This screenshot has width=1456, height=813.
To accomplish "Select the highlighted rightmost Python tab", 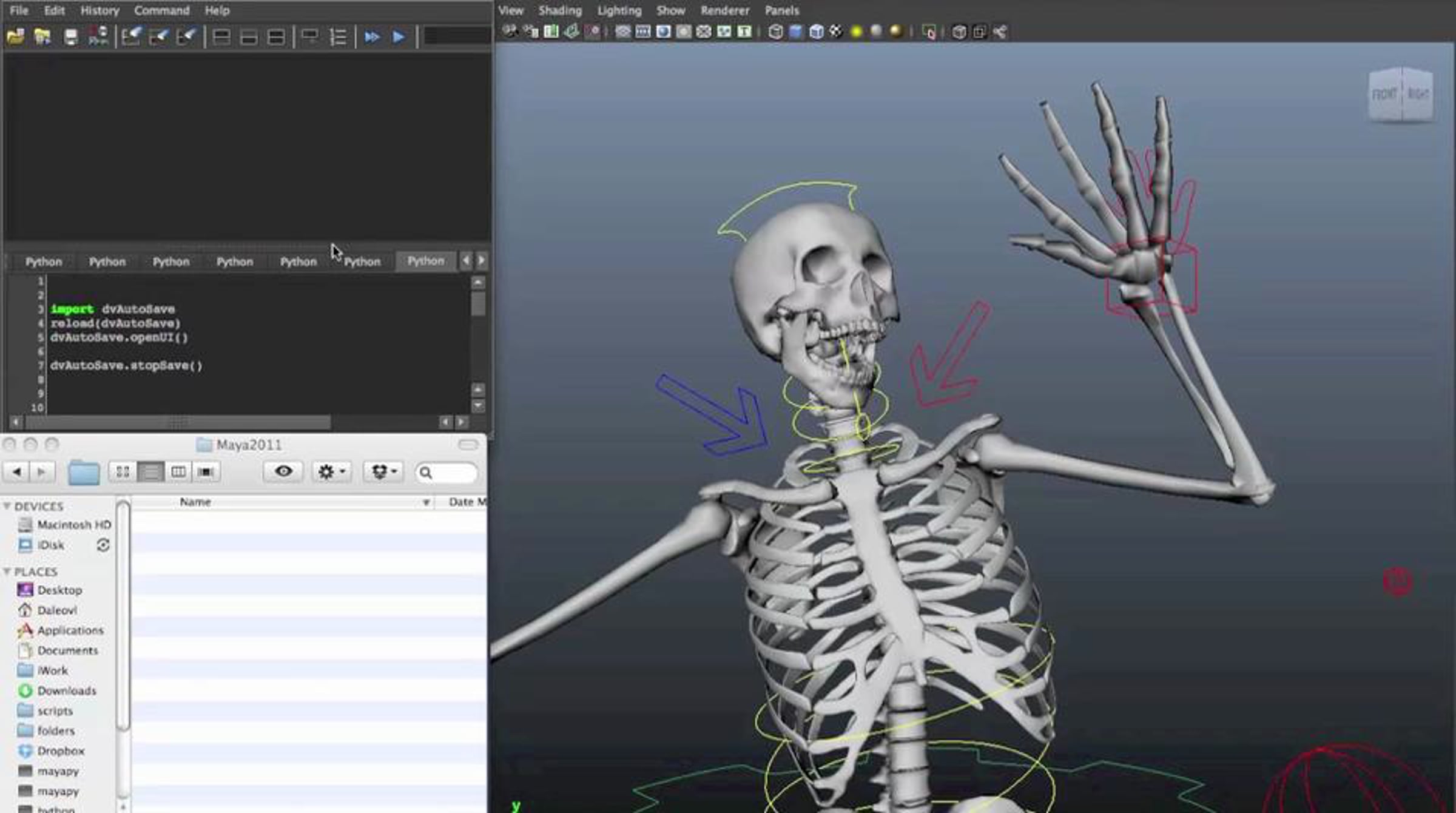I will (x=426, y=261).
